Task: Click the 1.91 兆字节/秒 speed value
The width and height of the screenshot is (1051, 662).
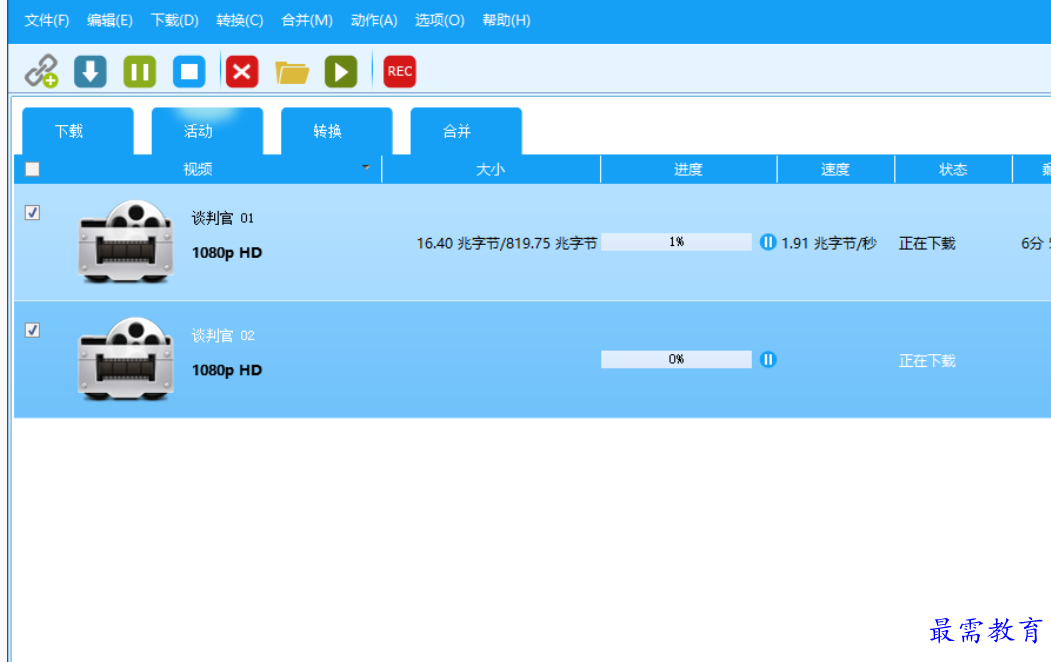Action: 828,243
